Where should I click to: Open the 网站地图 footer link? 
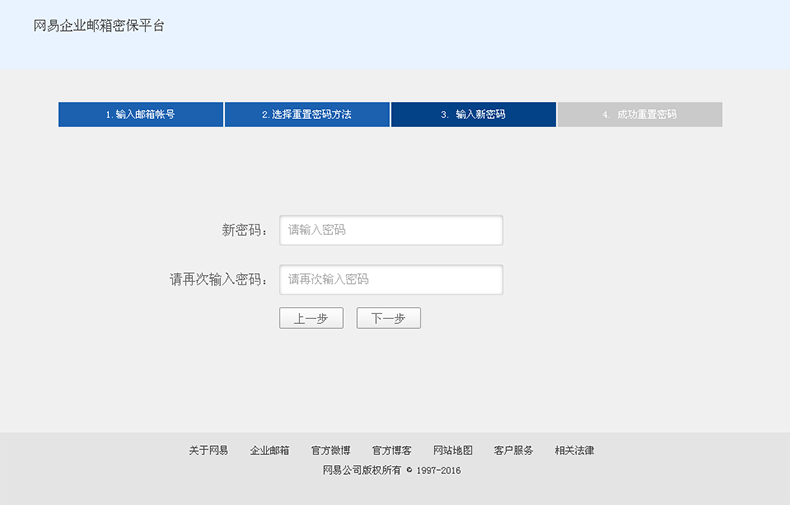click(x=452, y=451)
